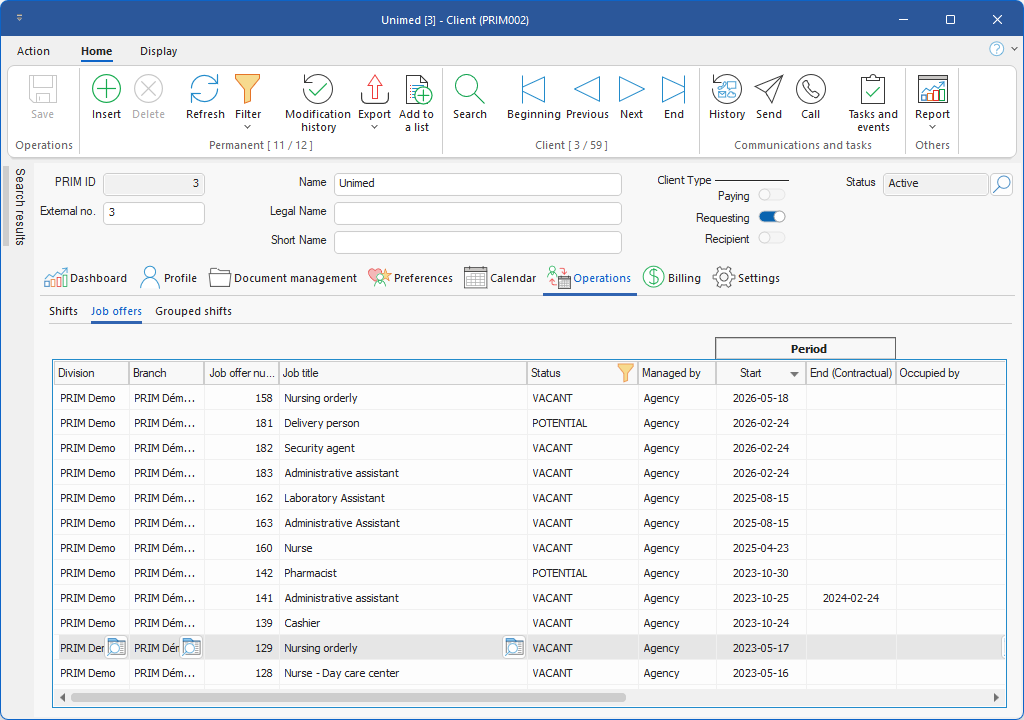Refresh the client record

tap(205, 90)
